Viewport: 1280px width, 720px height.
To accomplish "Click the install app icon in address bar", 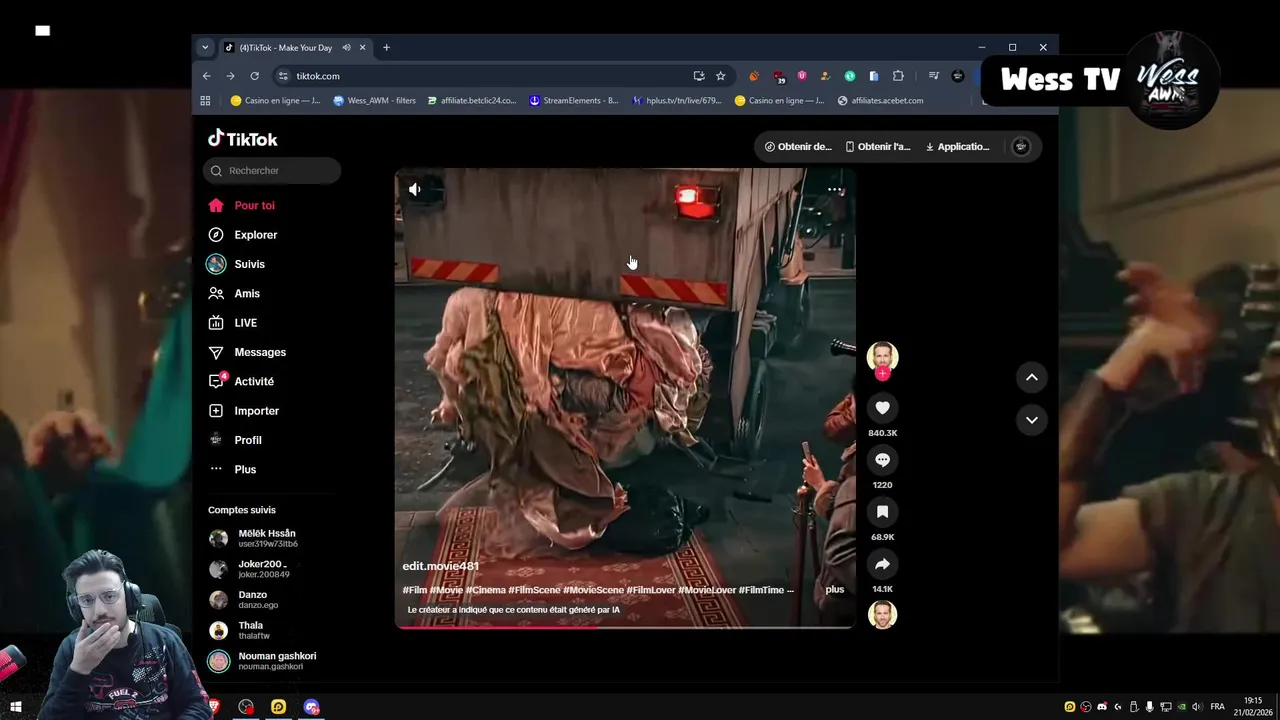I will point(699,76).
